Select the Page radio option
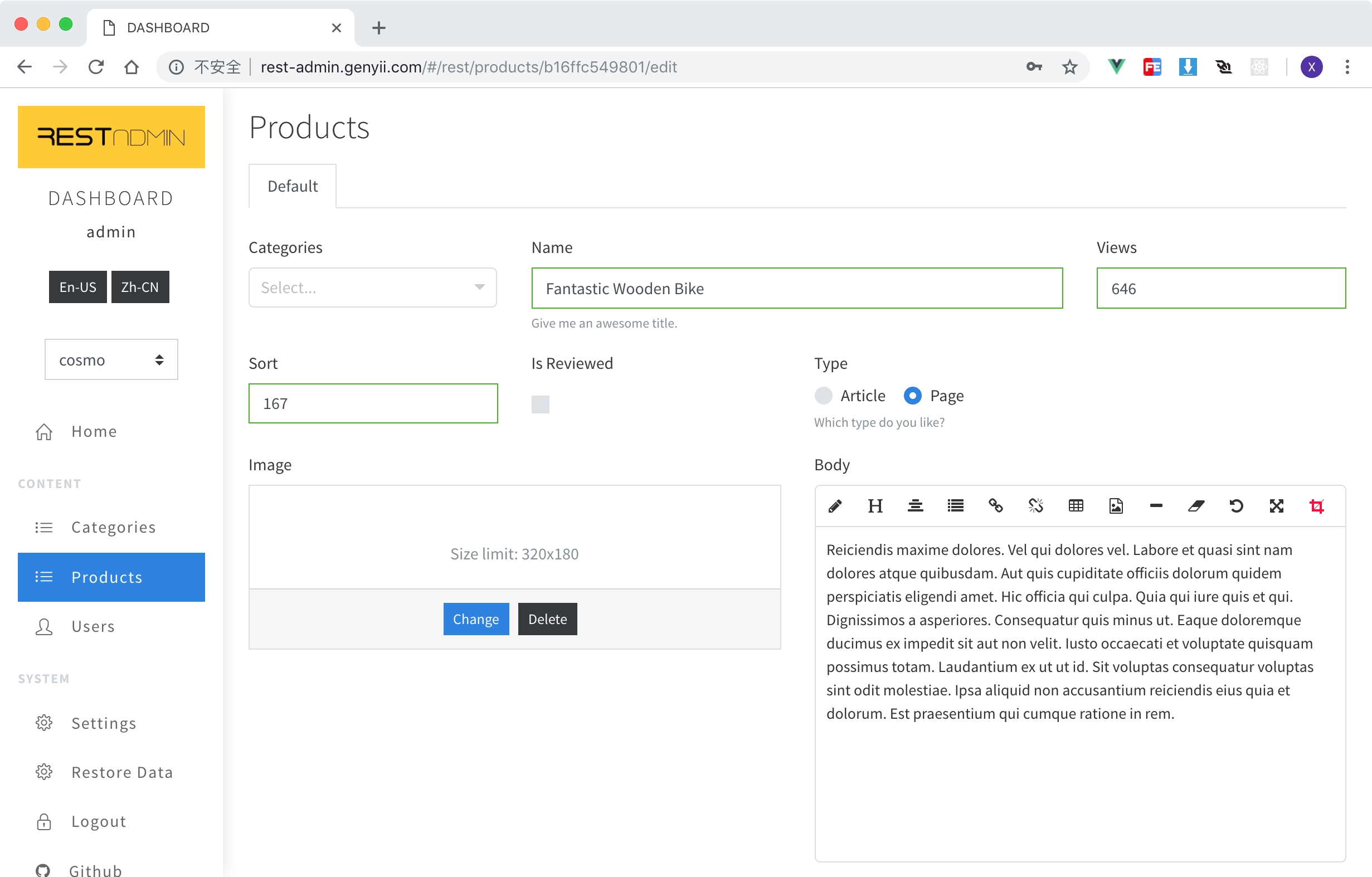This screenshot has width=1372, height=877. (x=912, y=396)
